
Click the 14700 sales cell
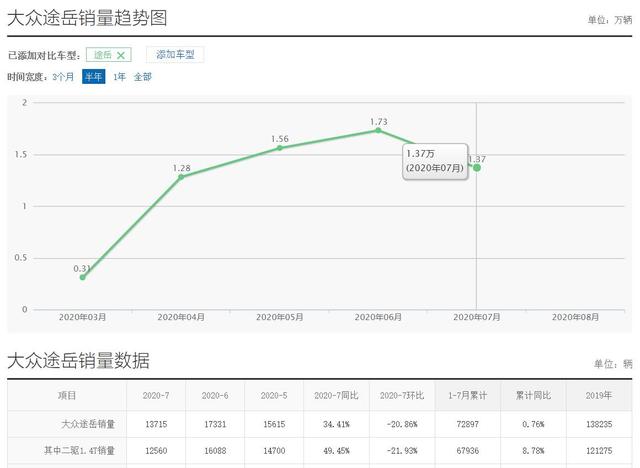[x=274, y=451]
